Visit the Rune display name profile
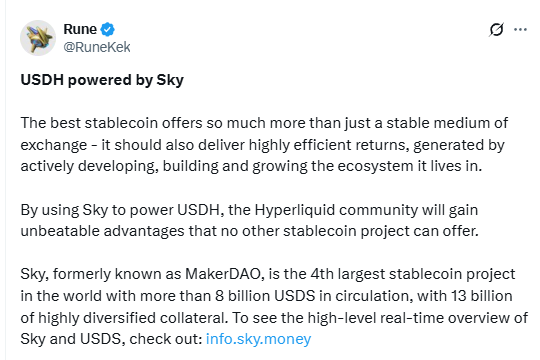The width and height of the screenshot is (540, 360). 80,29
